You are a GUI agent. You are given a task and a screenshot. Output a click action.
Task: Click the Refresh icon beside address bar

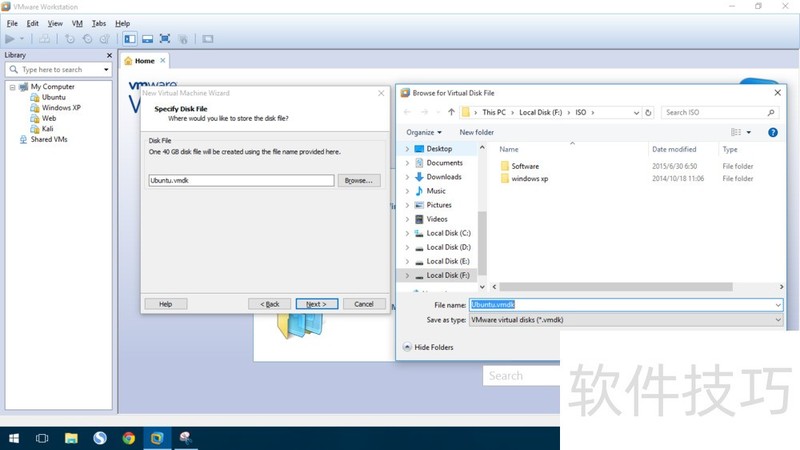click(x=649, y=112)
